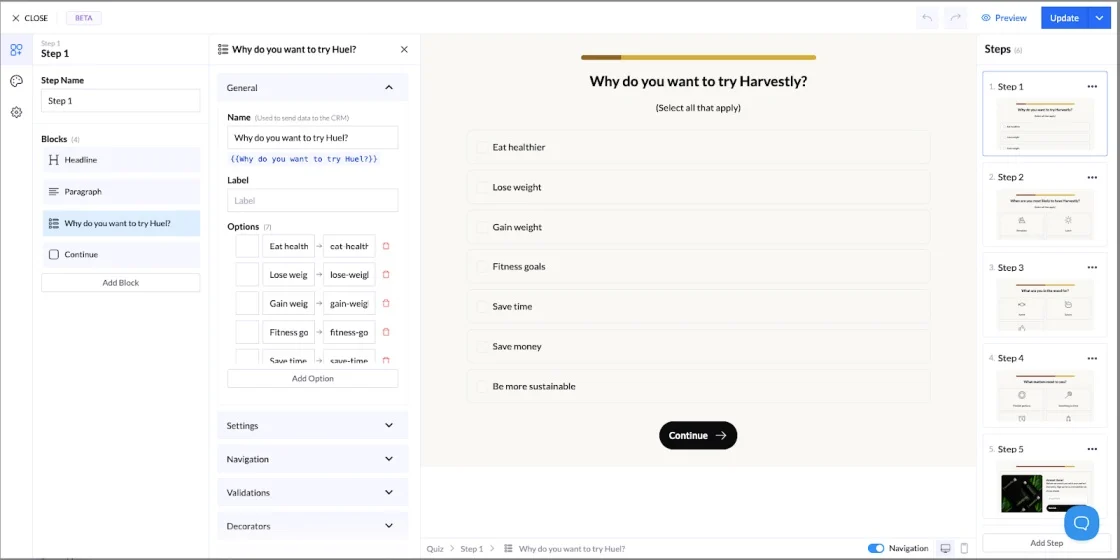Viewport: 1120px width, 560px height.
Task: Click the '{{Why do you want to try Huel?}}' variable tag
Action: pos(304,159)
